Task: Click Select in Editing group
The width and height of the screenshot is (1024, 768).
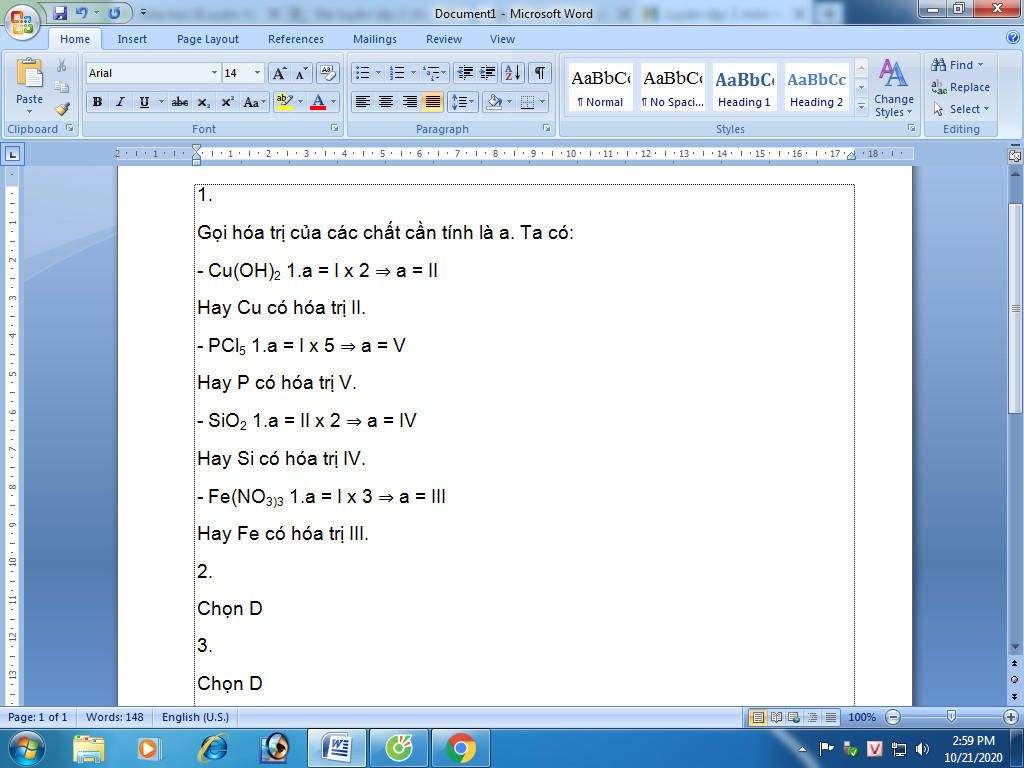Action: click(x=961, y=109)
